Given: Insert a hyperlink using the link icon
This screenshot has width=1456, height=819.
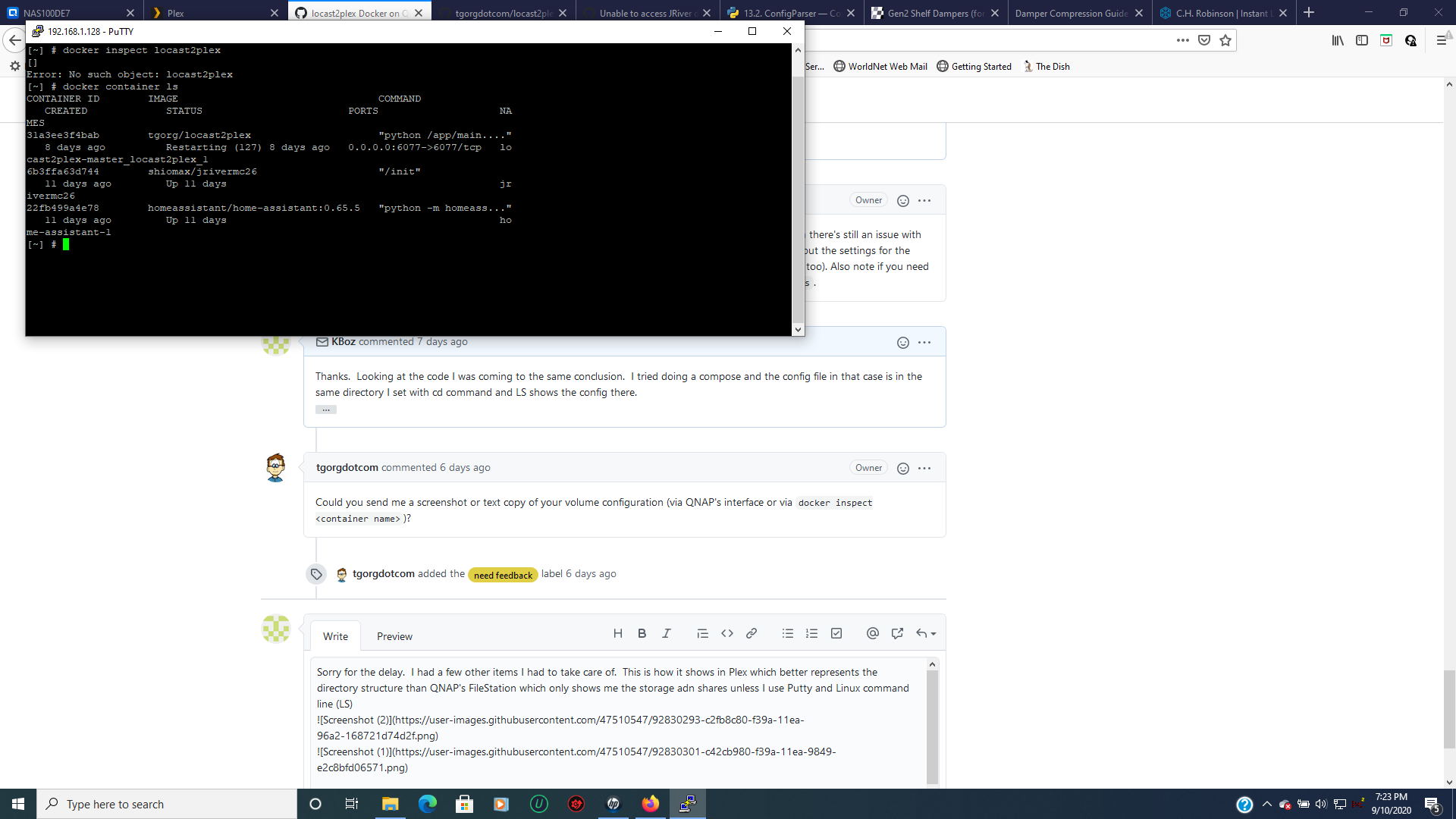Looking at the screenshot, I should tap(752, 633).
